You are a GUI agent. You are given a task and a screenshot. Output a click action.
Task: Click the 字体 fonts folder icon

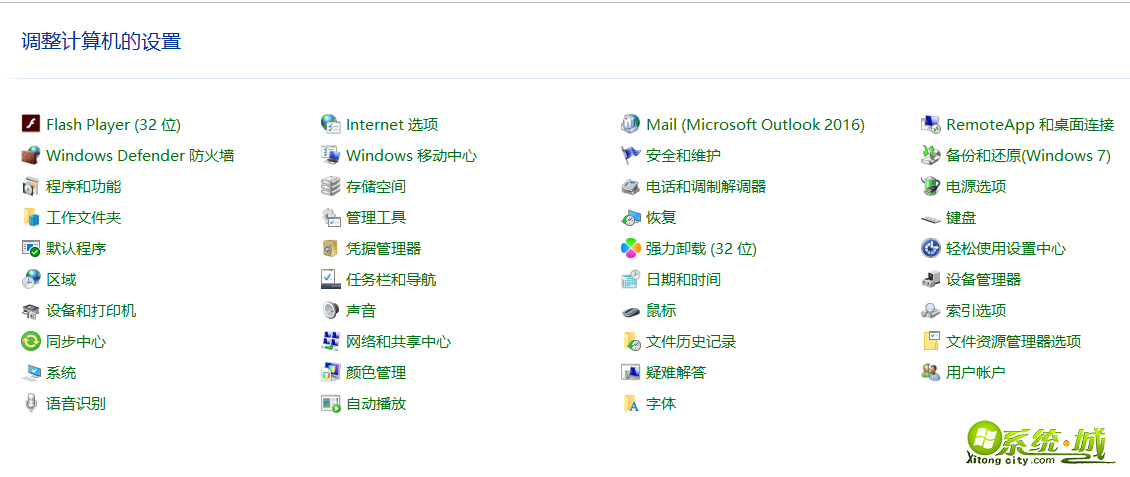tap(630, 403)
